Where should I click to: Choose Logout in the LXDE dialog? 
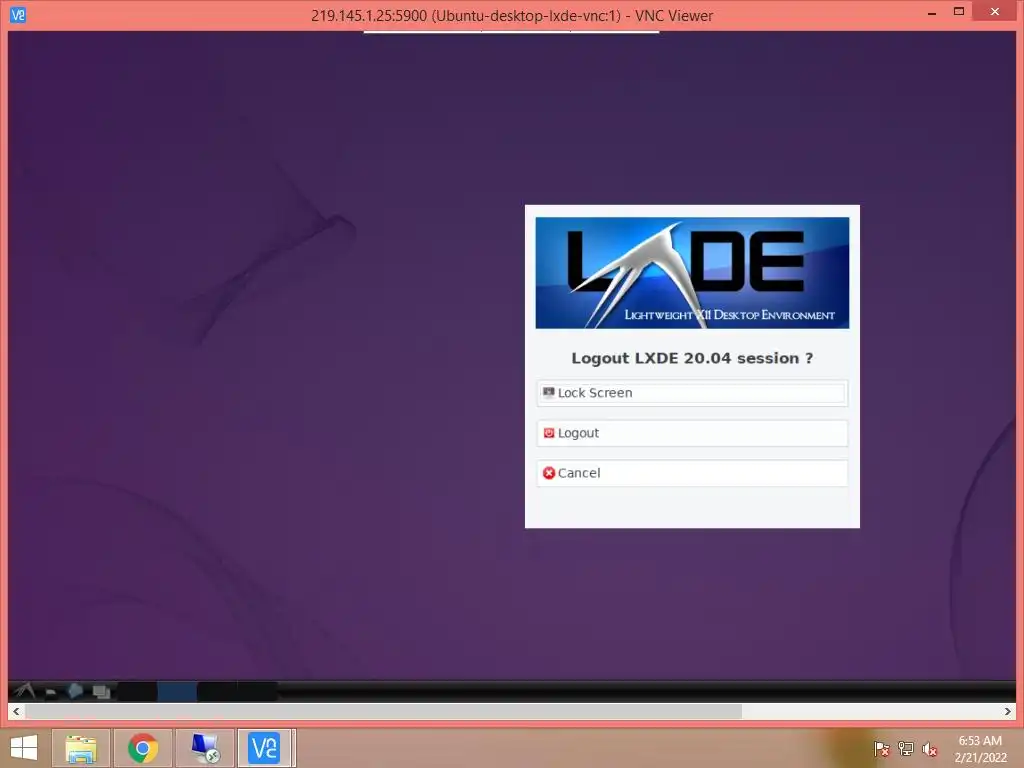[692, 433]
